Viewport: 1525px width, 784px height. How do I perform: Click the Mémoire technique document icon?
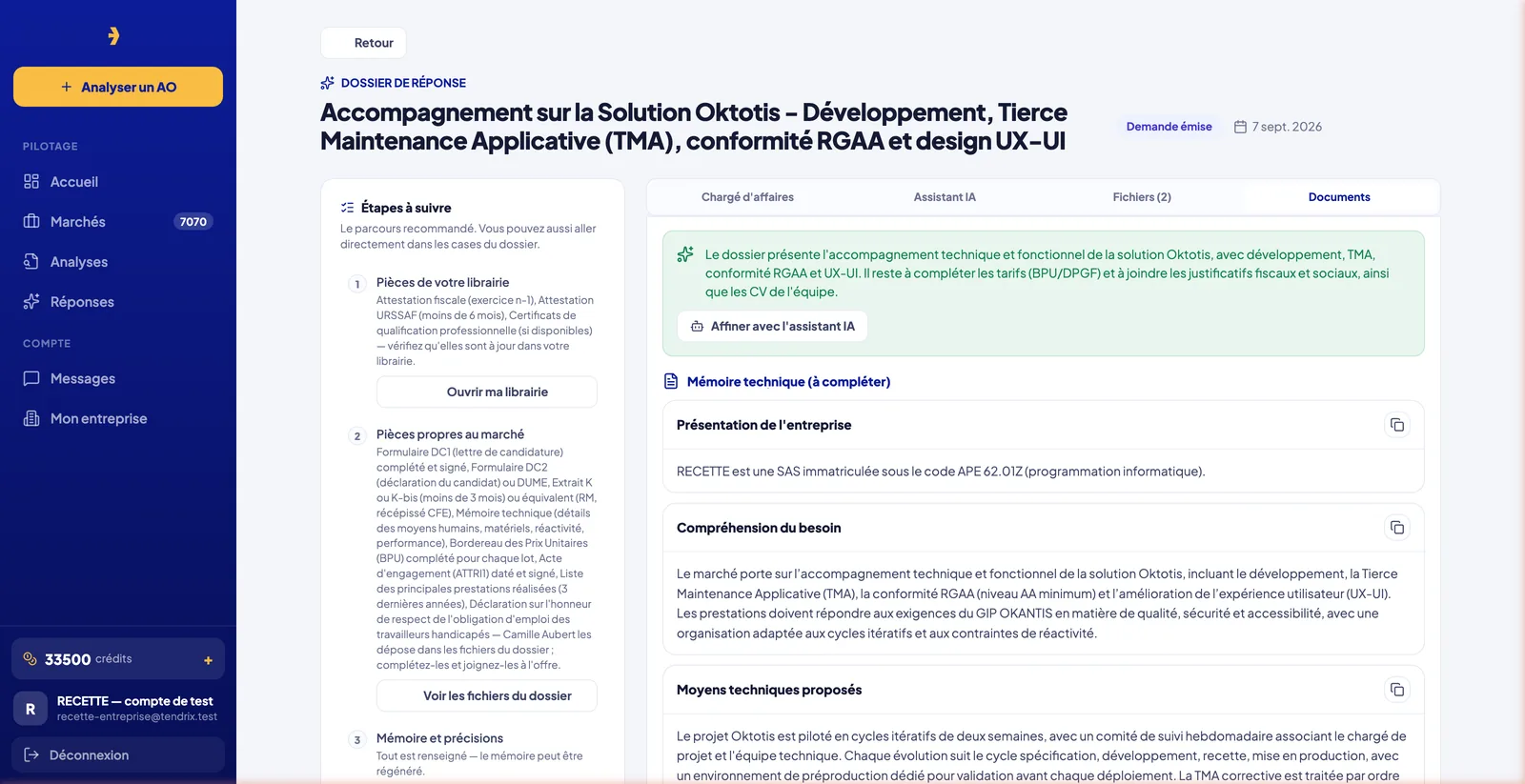[671, 381]
